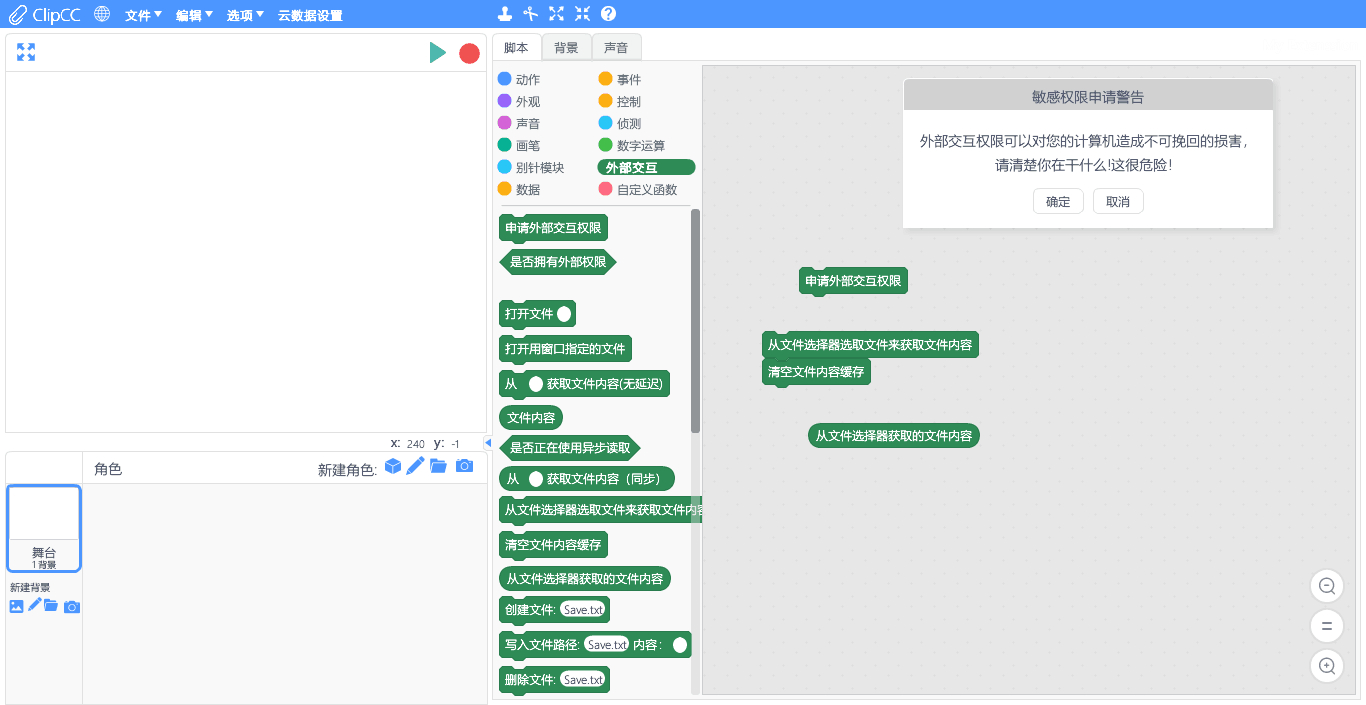Choose new sprite from library icon
The image size is (1366, 705).
click(393, 467)
